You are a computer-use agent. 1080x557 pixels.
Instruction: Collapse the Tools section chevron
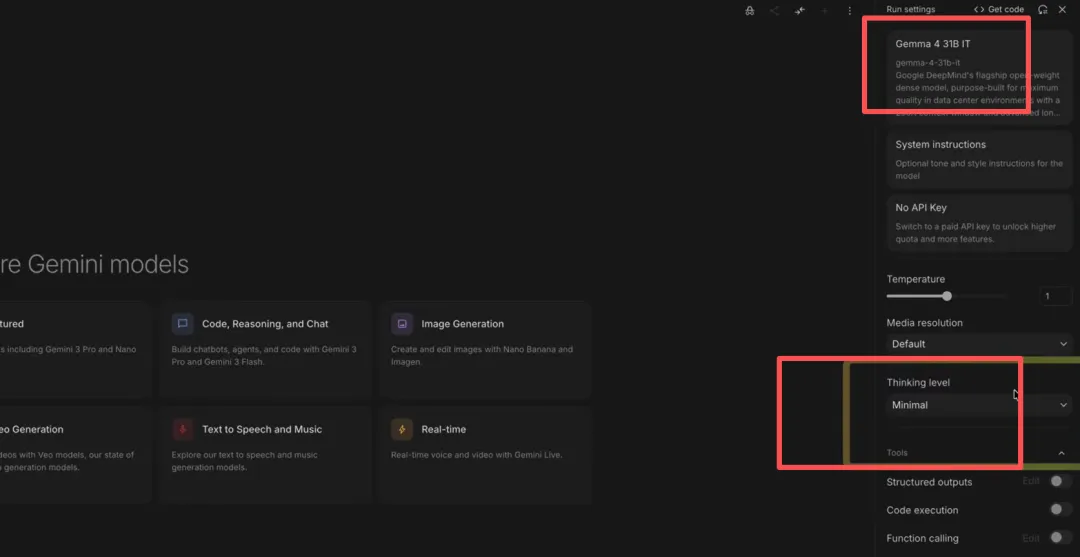1061,453
